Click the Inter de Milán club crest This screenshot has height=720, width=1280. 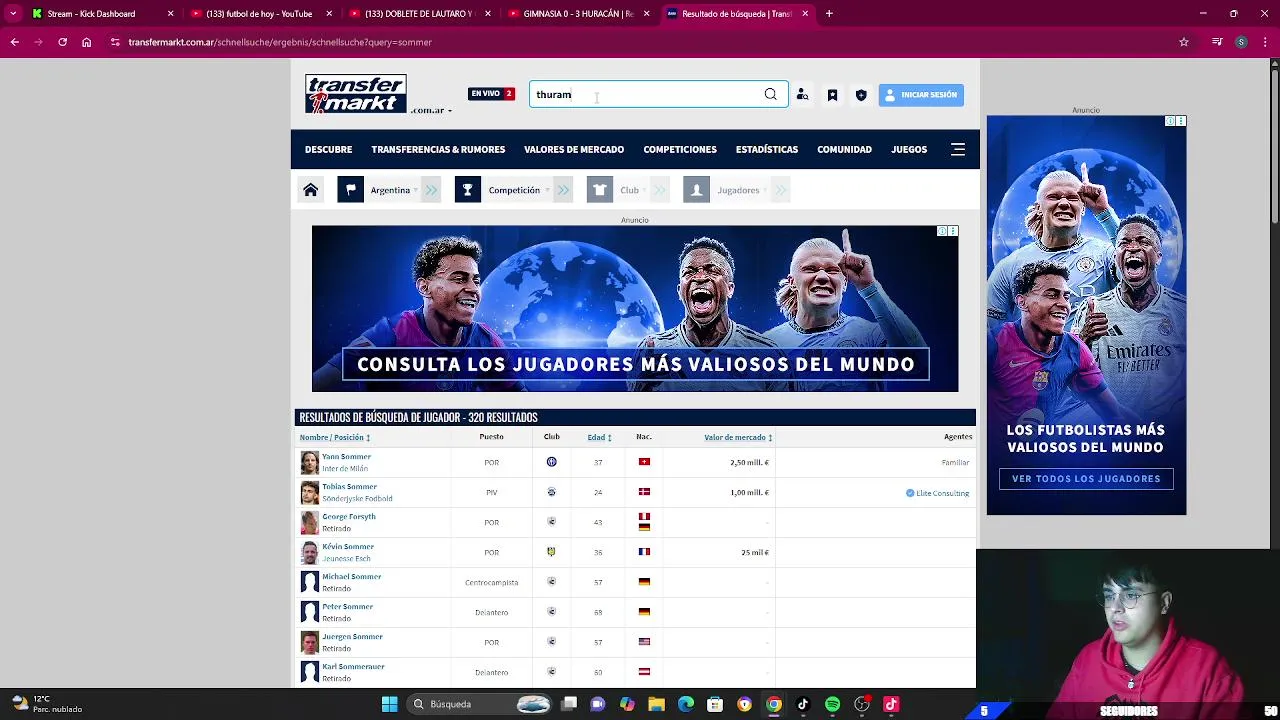[x=551, y=462]
